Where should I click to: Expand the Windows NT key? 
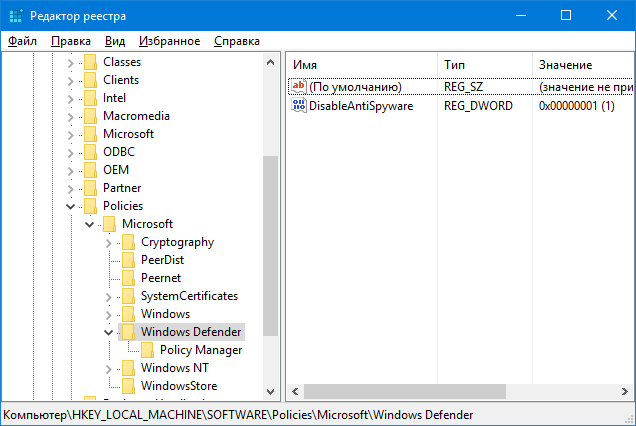[108, 369]
